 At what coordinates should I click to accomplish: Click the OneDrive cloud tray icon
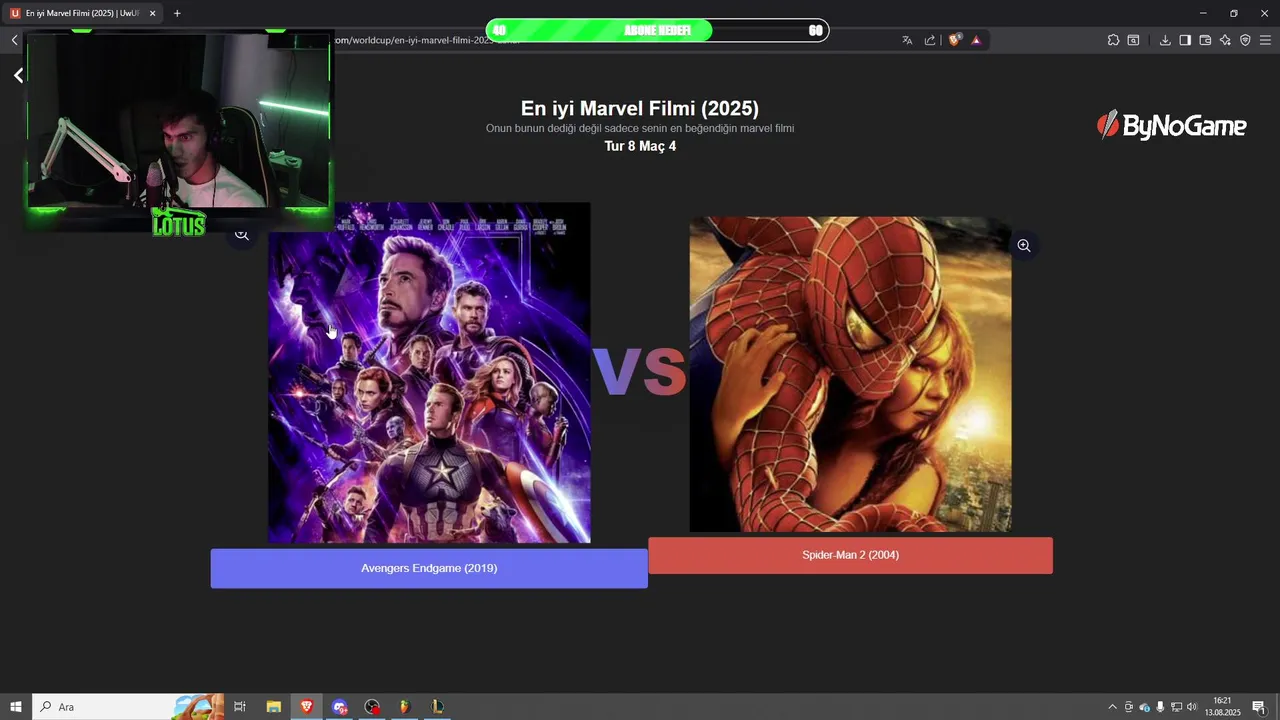[1145, 707]
